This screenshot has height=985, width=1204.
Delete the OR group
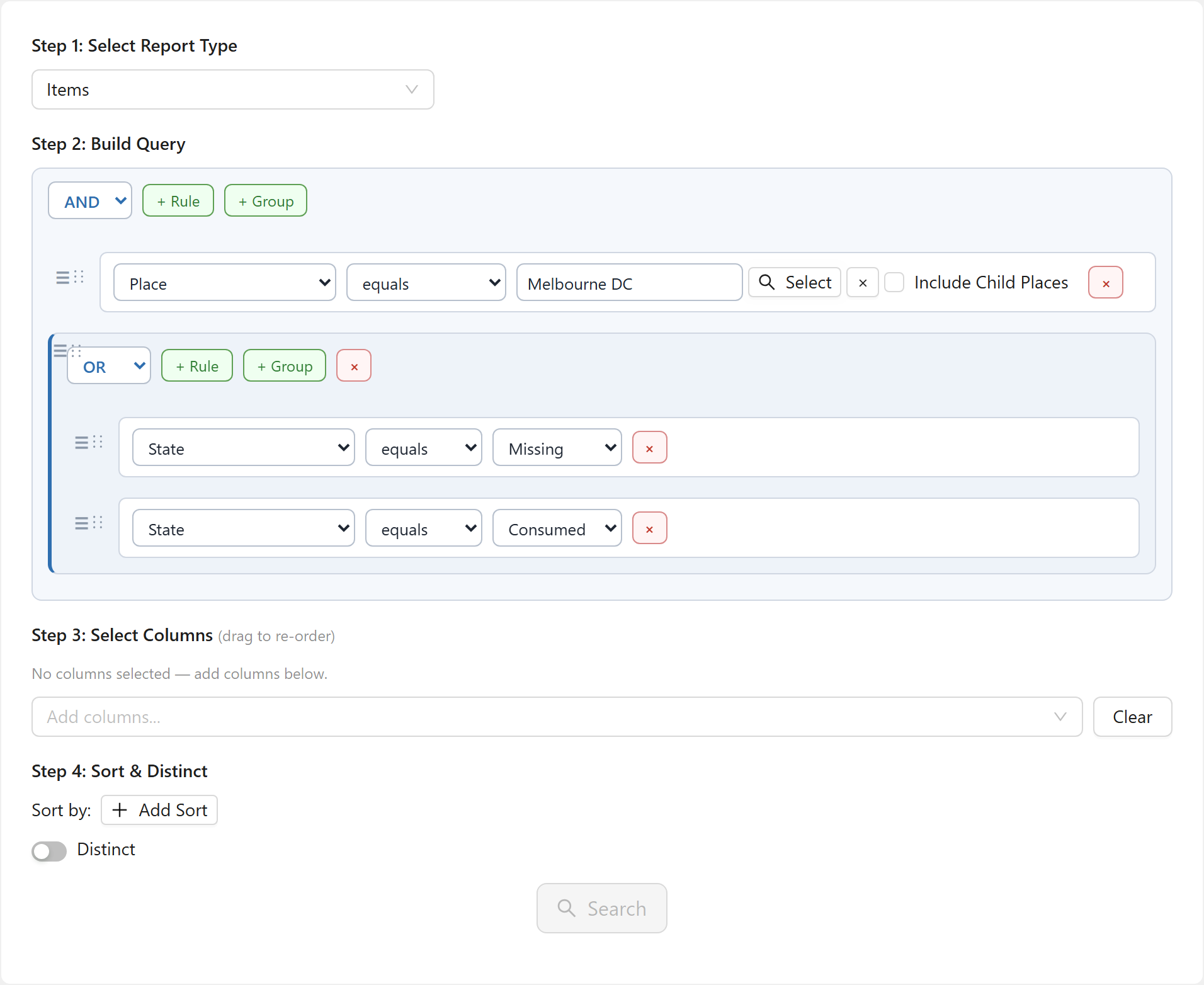click(x=354, y=366)
